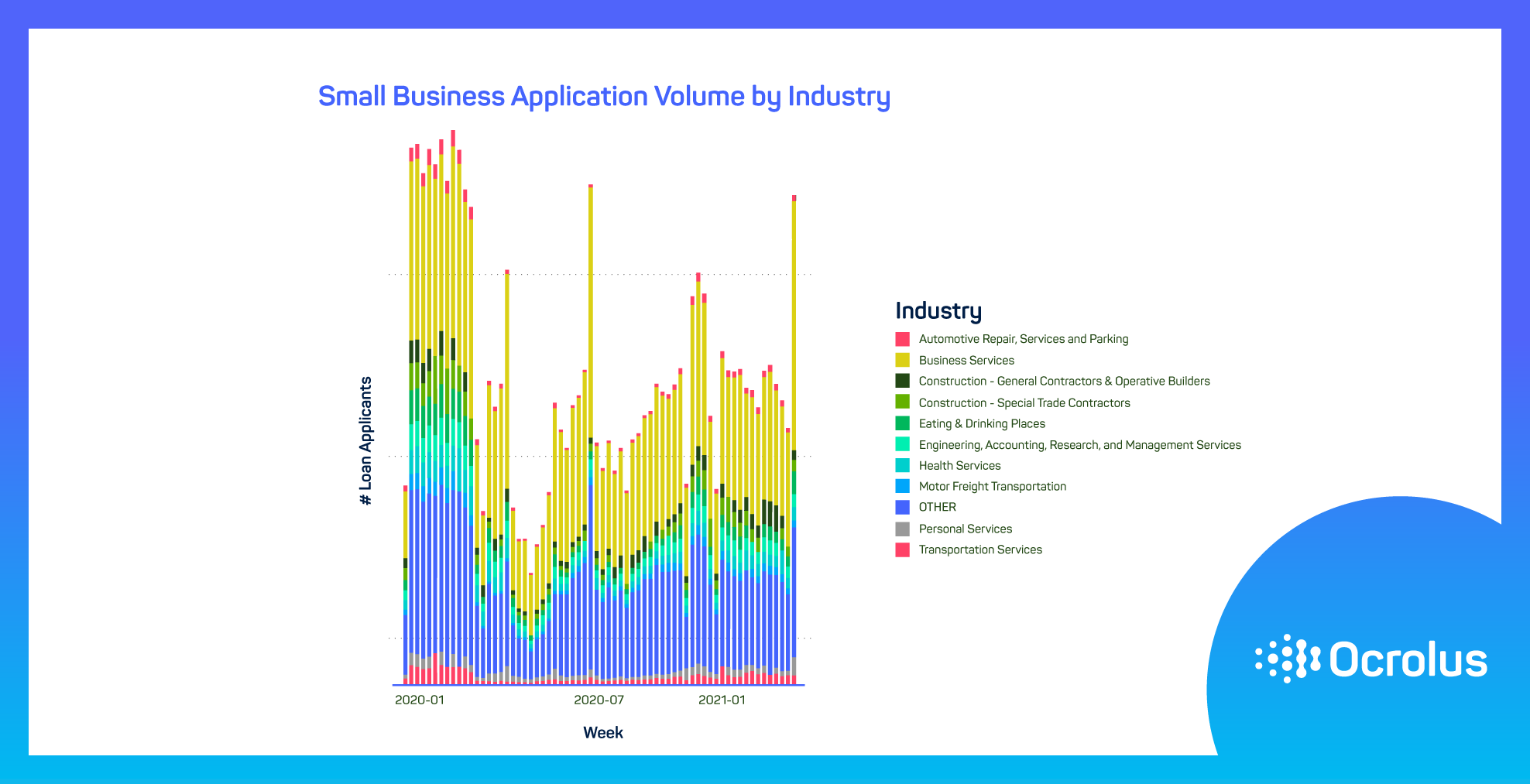Click the 'Ocrolus' brand wordmark
The image size is (1530, 784).
point(1408,659)
